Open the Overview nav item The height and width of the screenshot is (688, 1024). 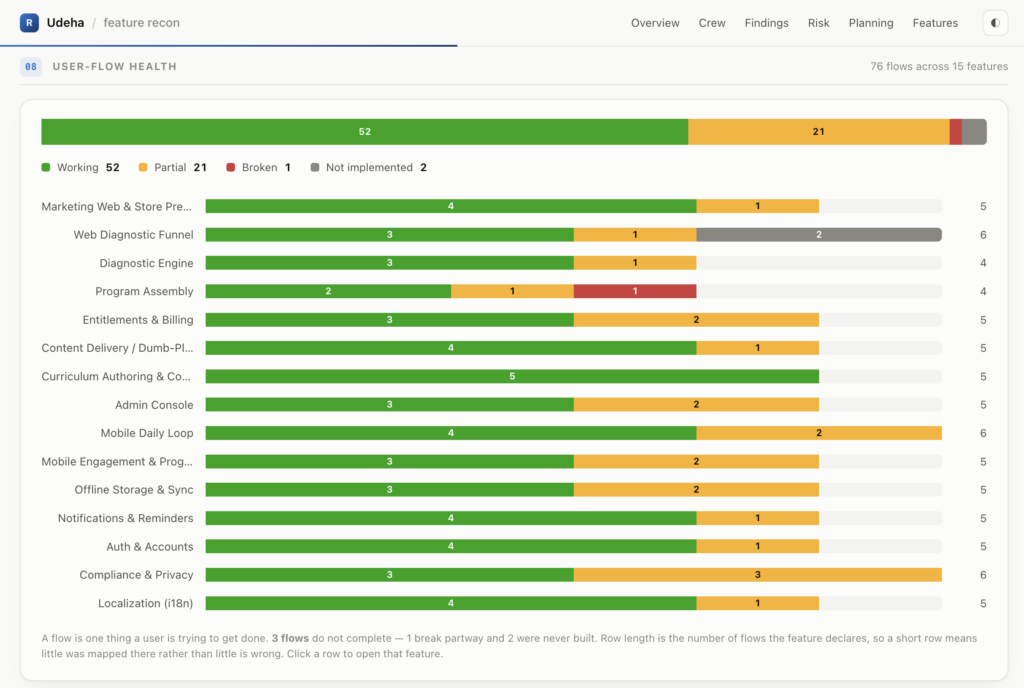(655, 23)
